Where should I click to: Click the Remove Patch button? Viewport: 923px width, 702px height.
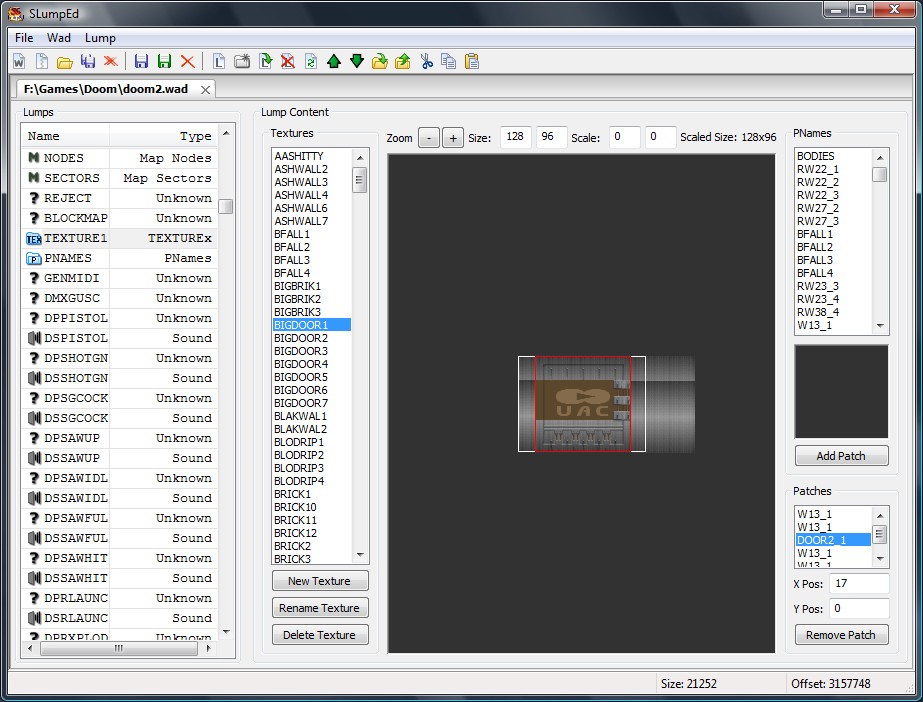841,635
